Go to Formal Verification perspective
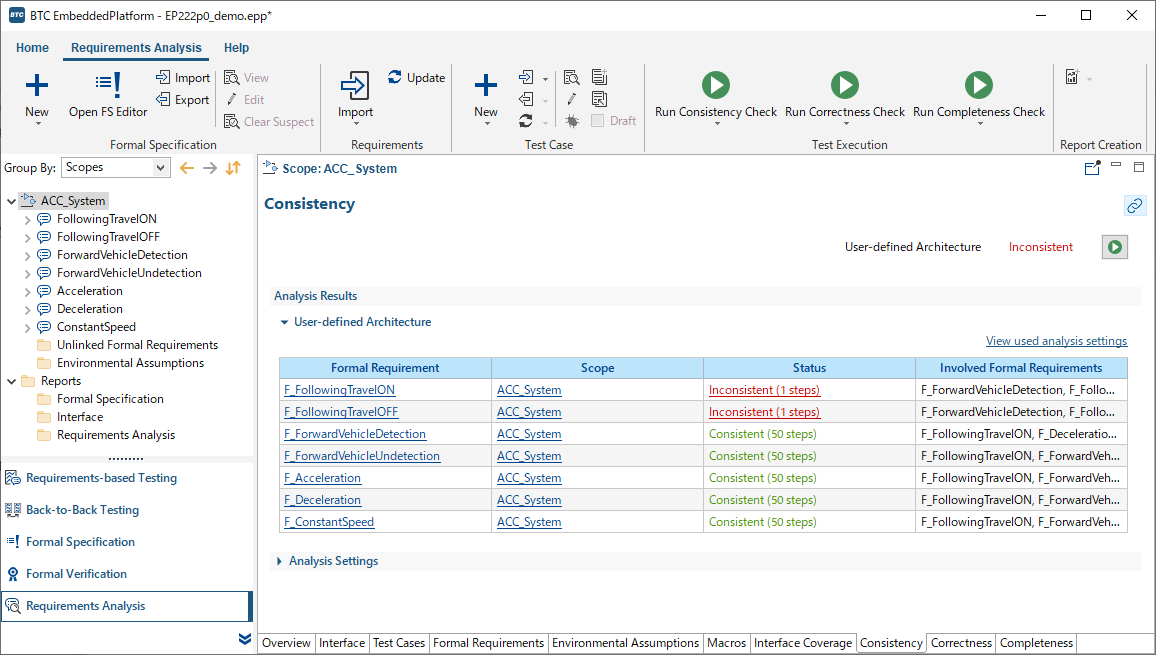This screenshot has width=1156, height=655. (x=76, y=574)
